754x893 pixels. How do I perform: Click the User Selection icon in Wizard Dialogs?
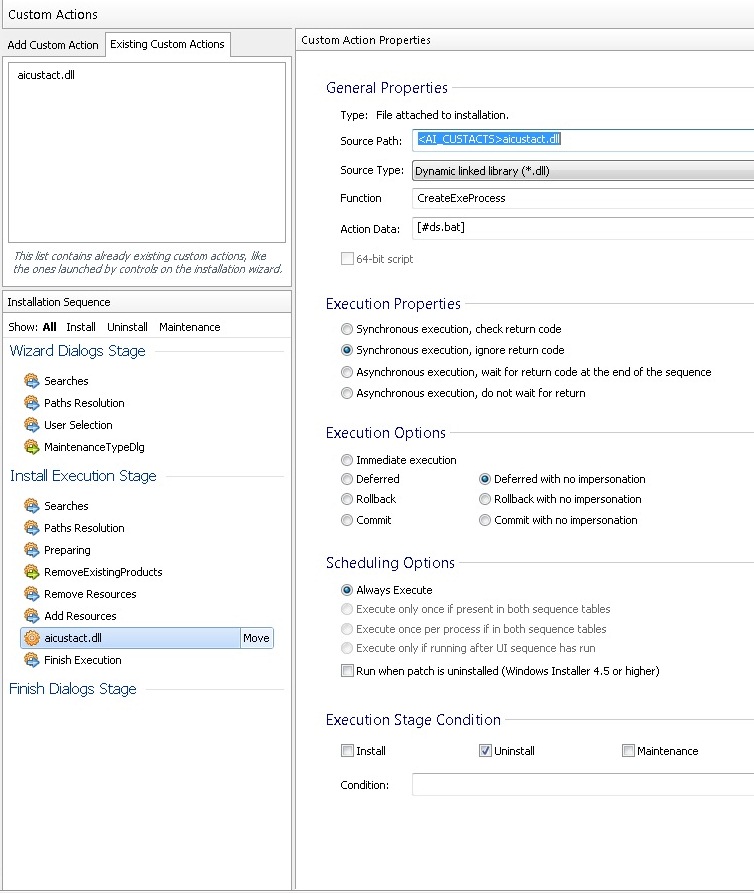[31, 425]
